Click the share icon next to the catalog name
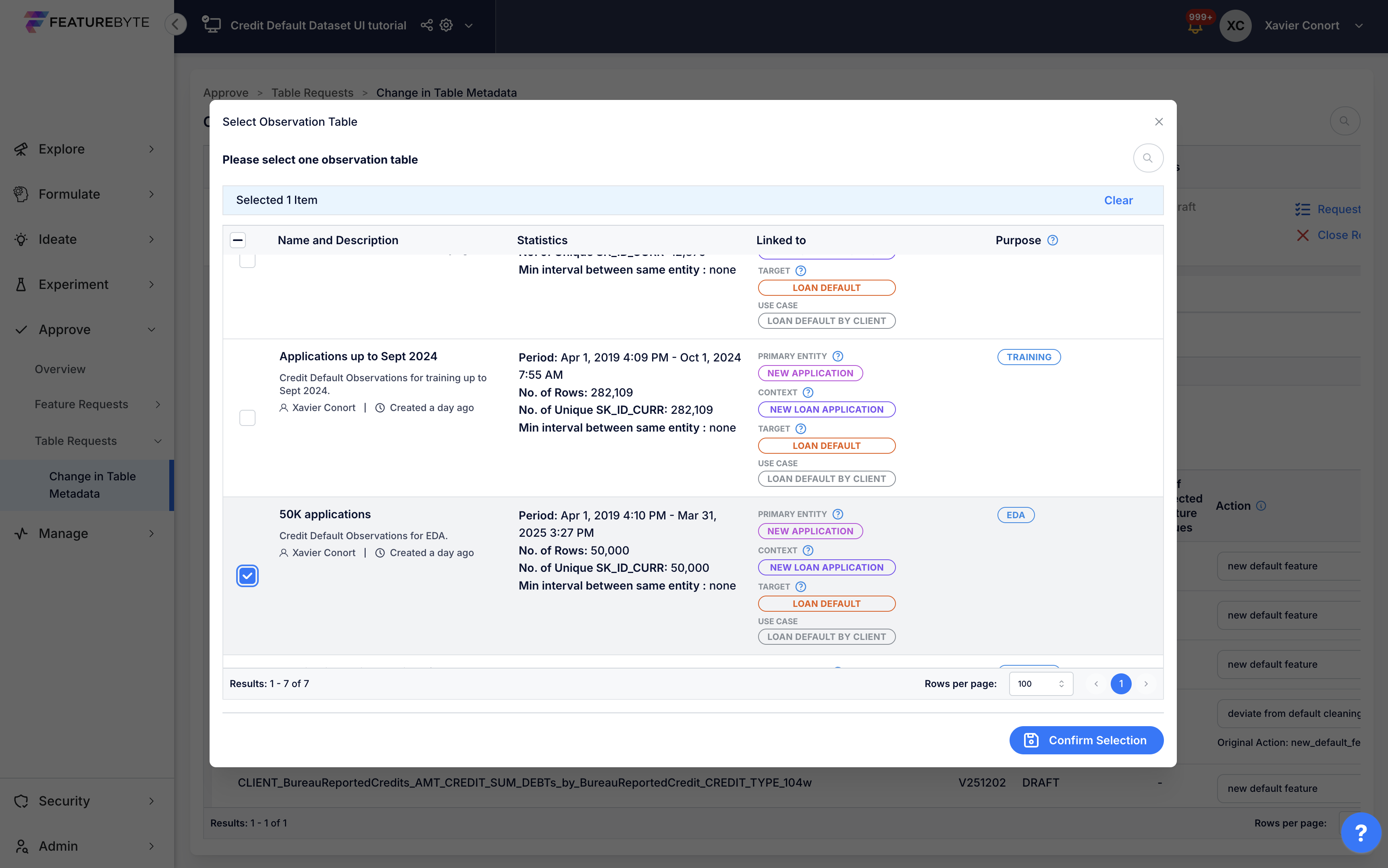 pyautogui.click(x=426, y=25)
